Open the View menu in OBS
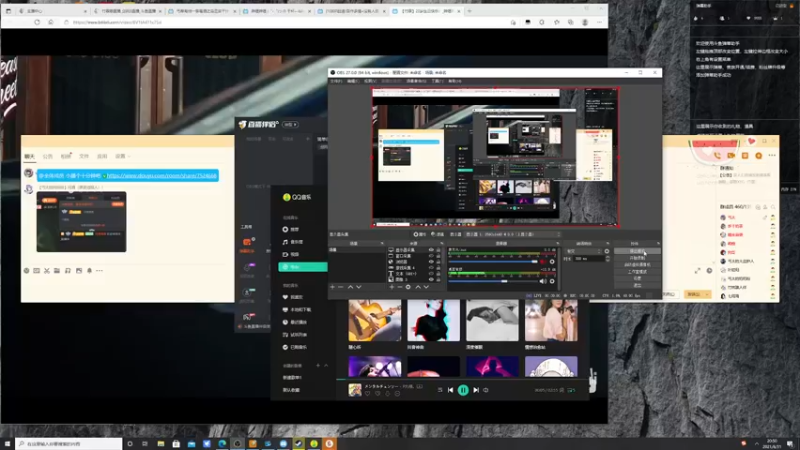This screenshot has width=800, height=450. [370, 81]
